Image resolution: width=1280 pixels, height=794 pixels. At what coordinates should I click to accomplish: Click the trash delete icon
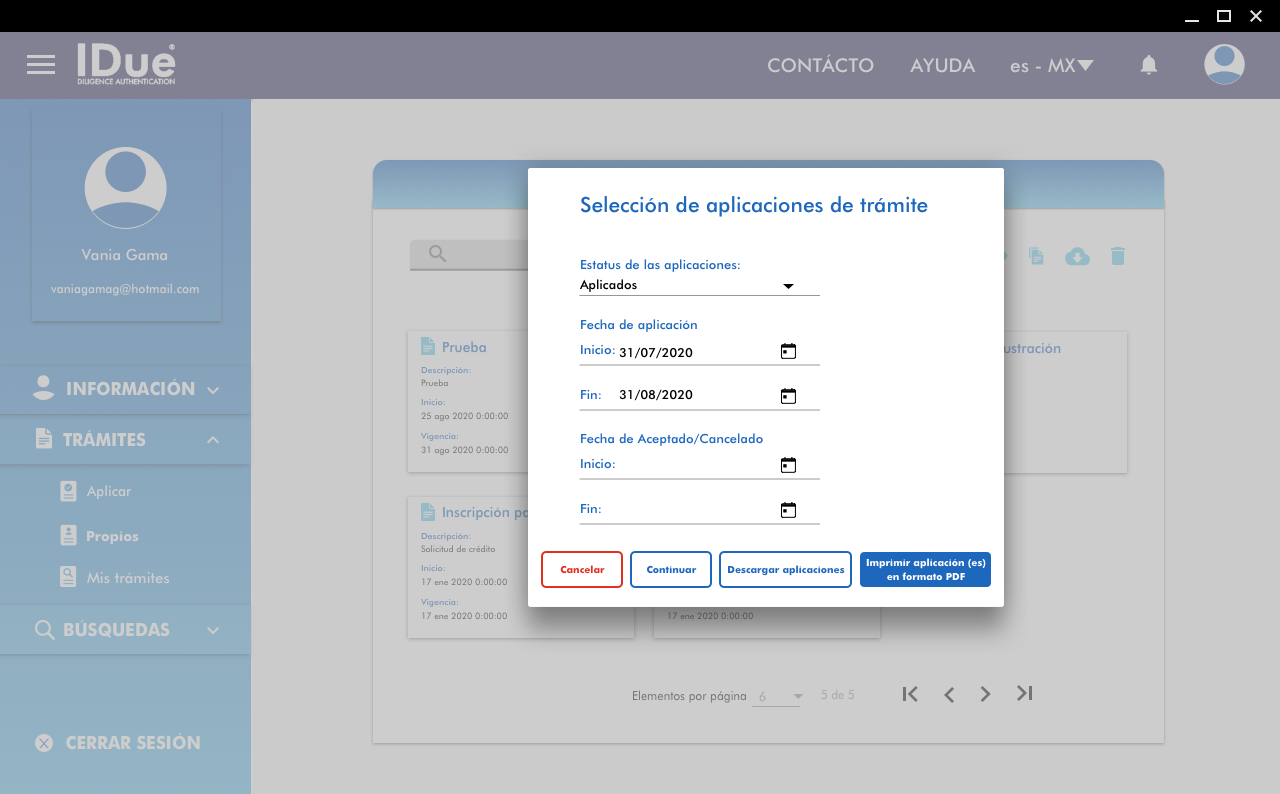click(1118, 256)
